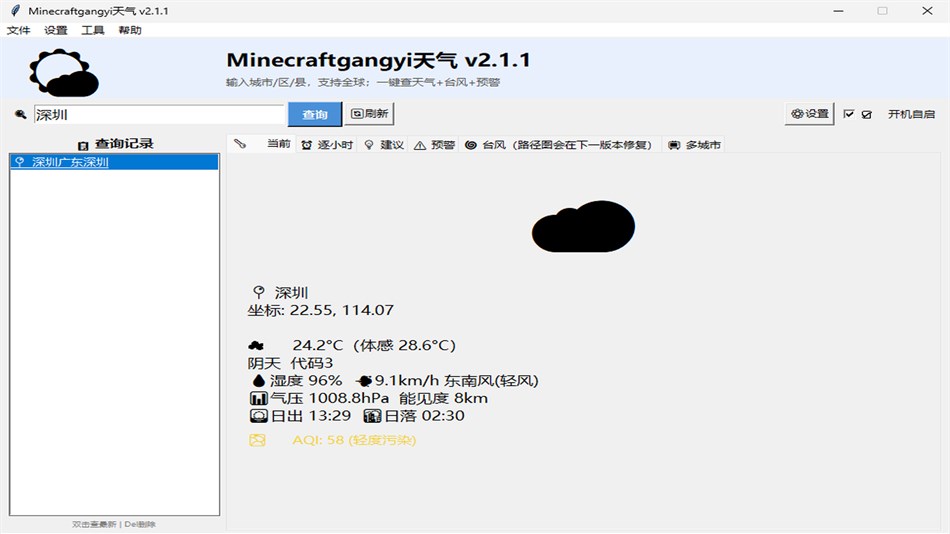
Task: Switch to the 台风 tab
Action: (559, 145)
